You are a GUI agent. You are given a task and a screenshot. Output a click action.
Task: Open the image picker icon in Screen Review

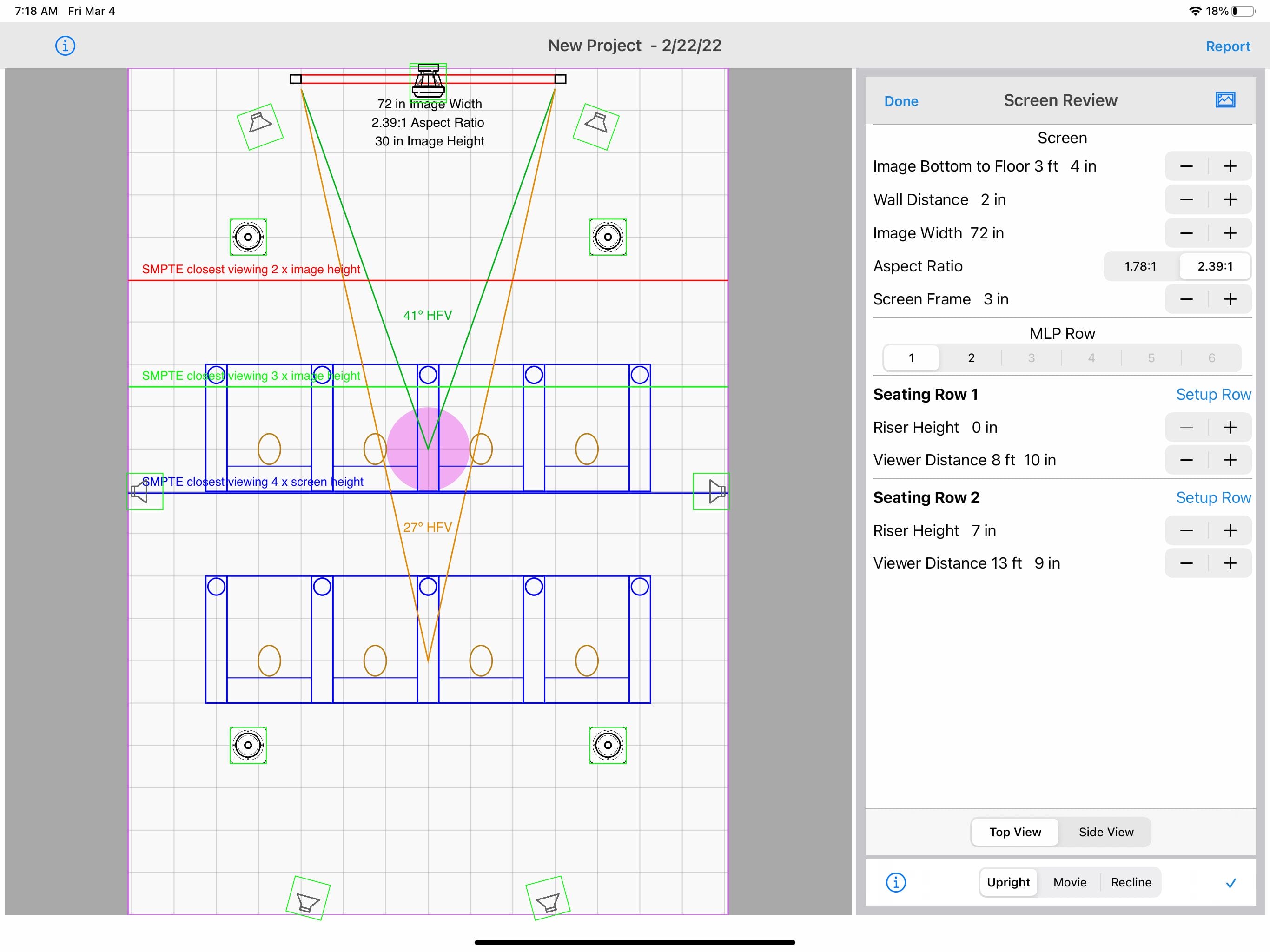(1224, 100)
